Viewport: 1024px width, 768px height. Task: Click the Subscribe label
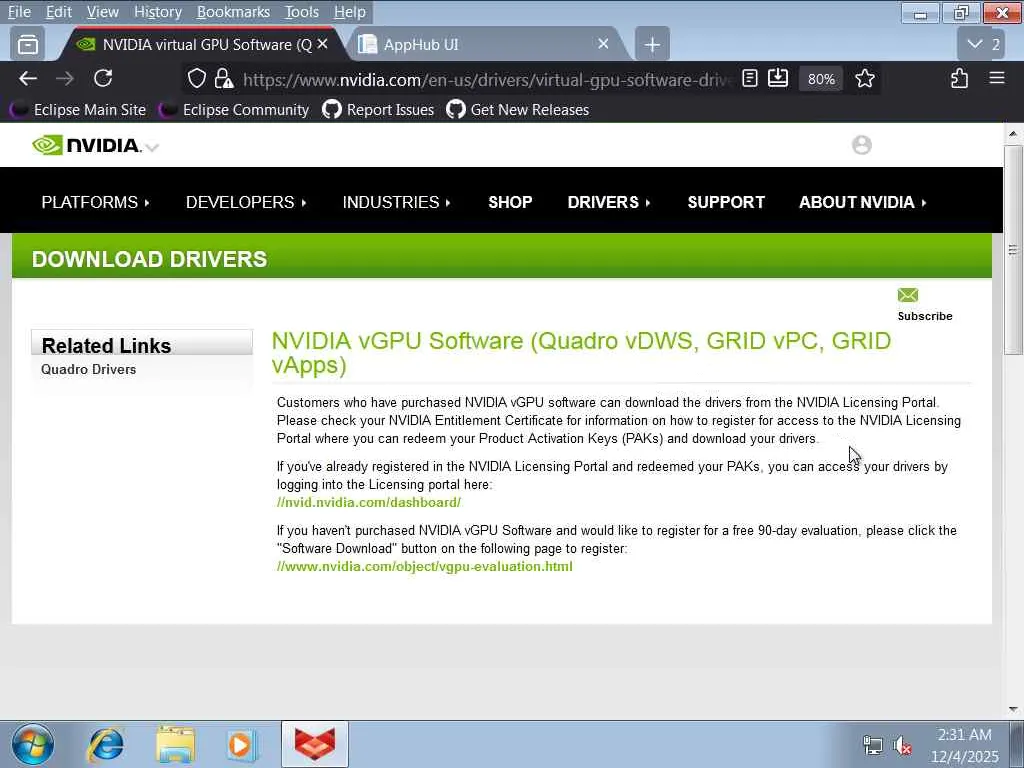click(925, 316)
